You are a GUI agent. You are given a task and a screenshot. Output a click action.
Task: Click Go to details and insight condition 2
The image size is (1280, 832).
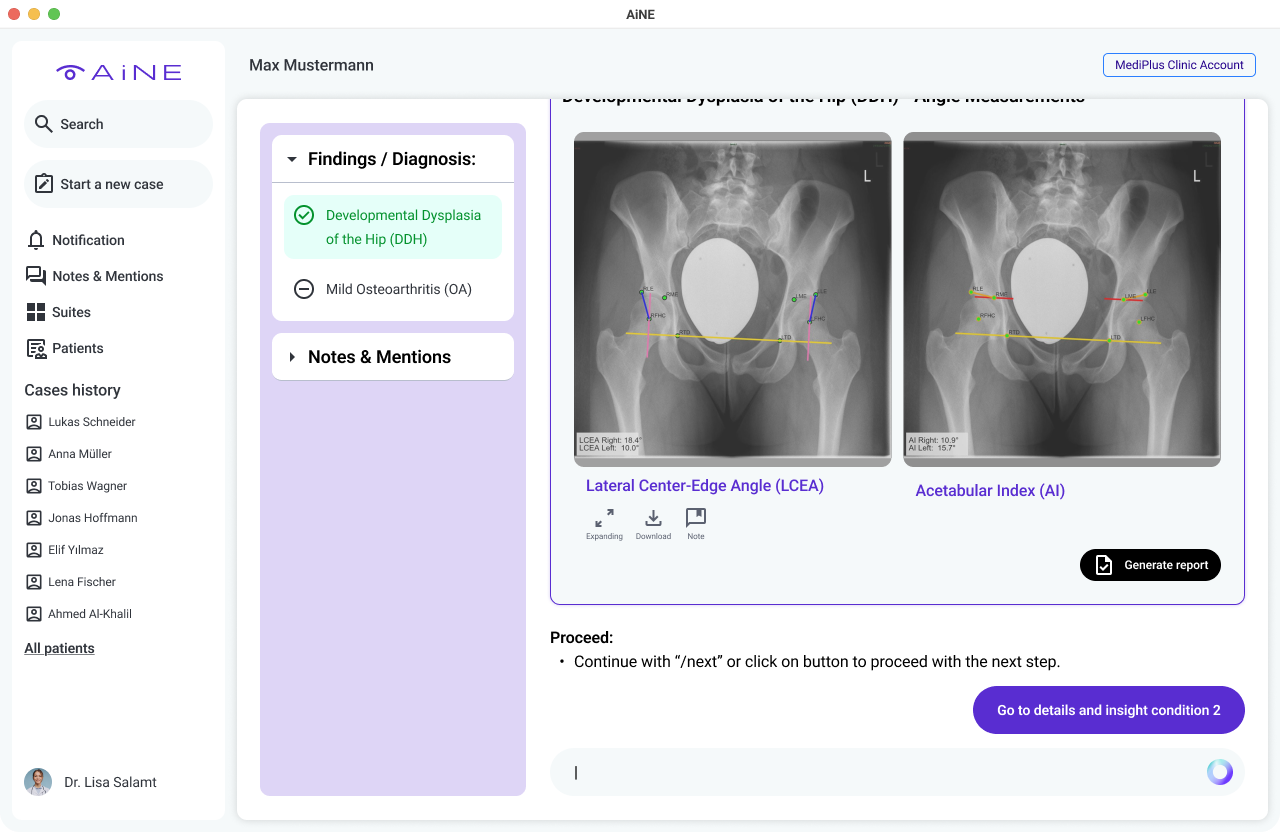(x=1108, y=710)
